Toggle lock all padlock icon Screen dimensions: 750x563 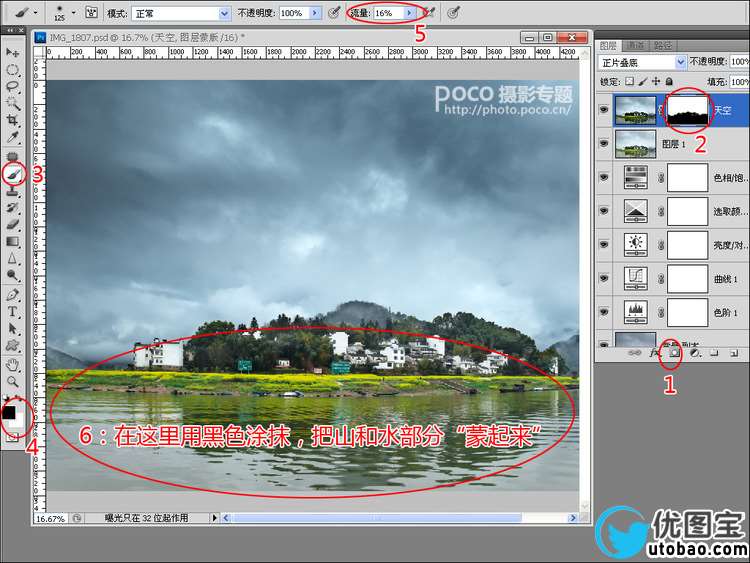669,82
